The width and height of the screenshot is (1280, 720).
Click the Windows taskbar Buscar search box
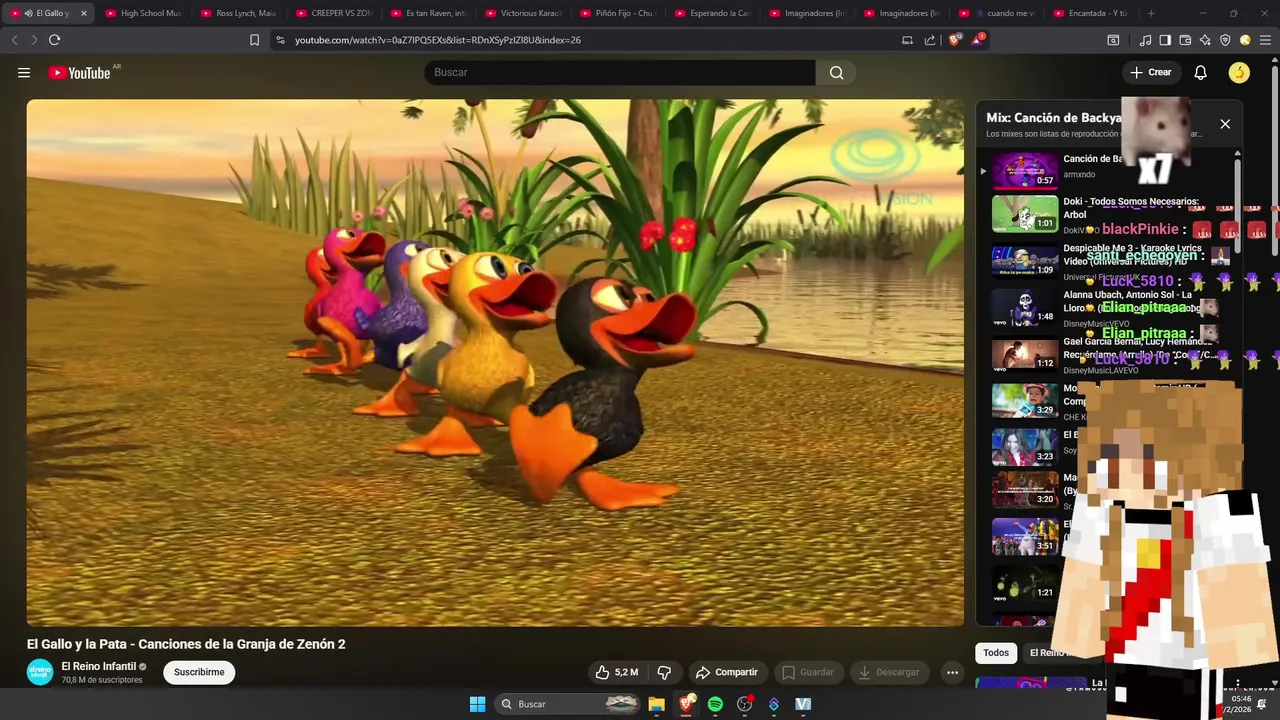tap(569, 704)
